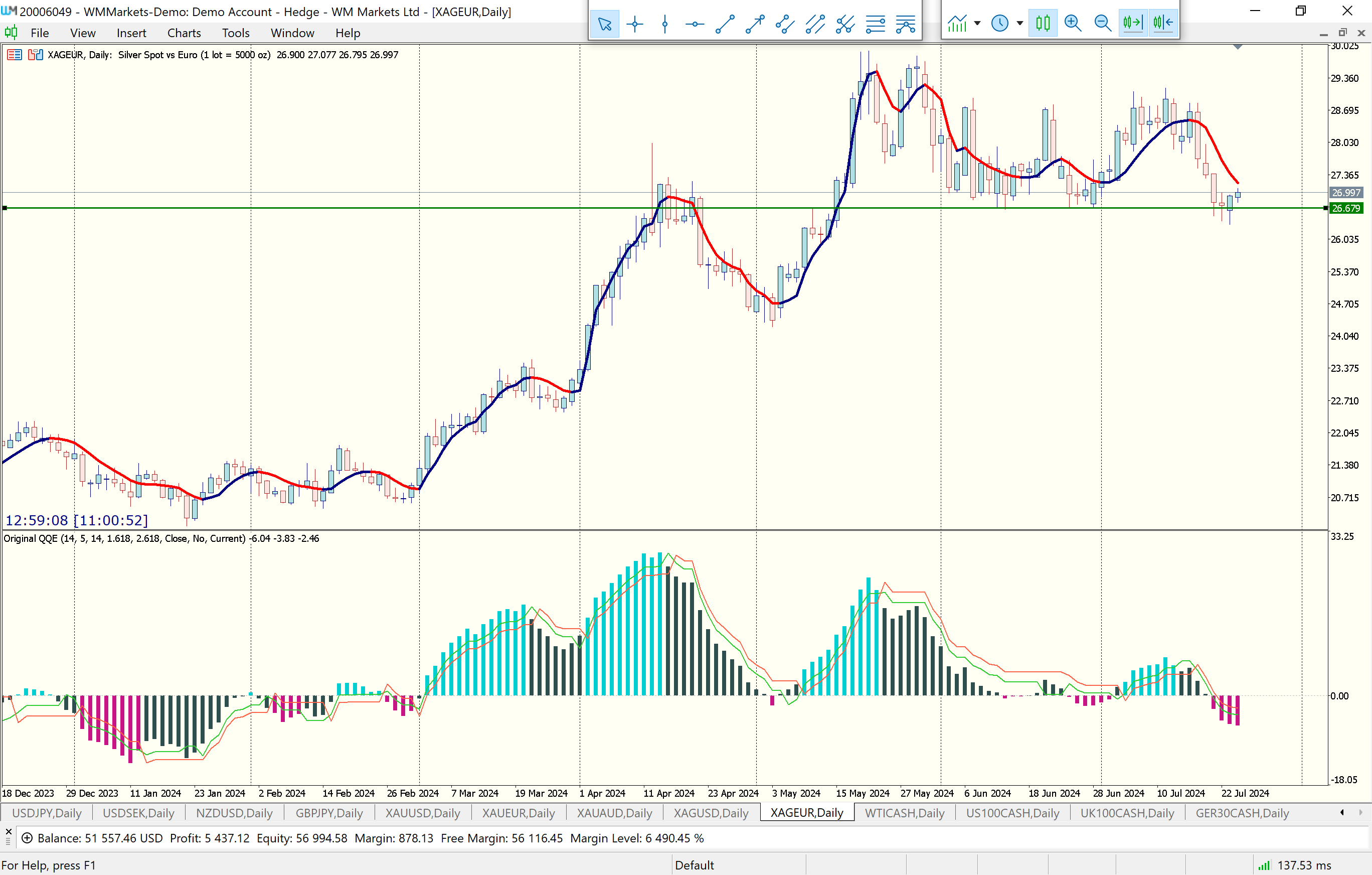Open the Charts menu

coord(184,33)
